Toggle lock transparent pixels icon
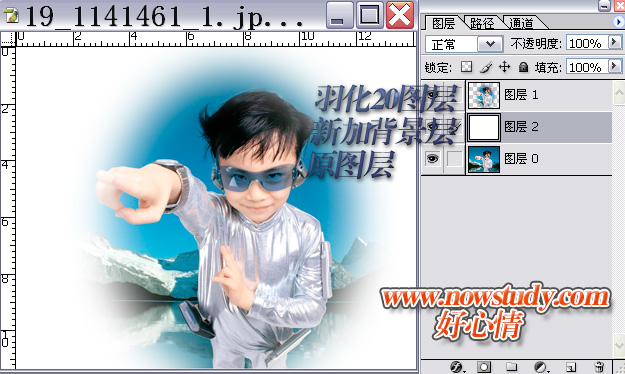Image resolution: width=625 pixels, height=374 pixels. 466,67
